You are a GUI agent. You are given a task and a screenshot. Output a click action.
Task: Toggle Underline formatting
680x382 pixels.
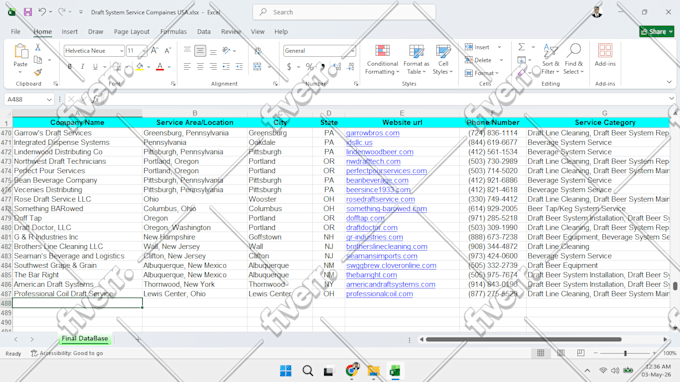coord(95,67)
